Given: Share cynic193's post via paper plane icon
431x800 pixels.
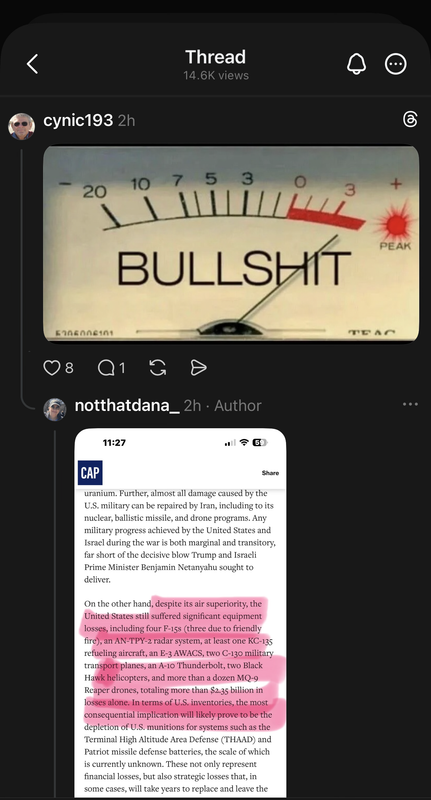Looking at the screenshot, I should tap(198, 367).
